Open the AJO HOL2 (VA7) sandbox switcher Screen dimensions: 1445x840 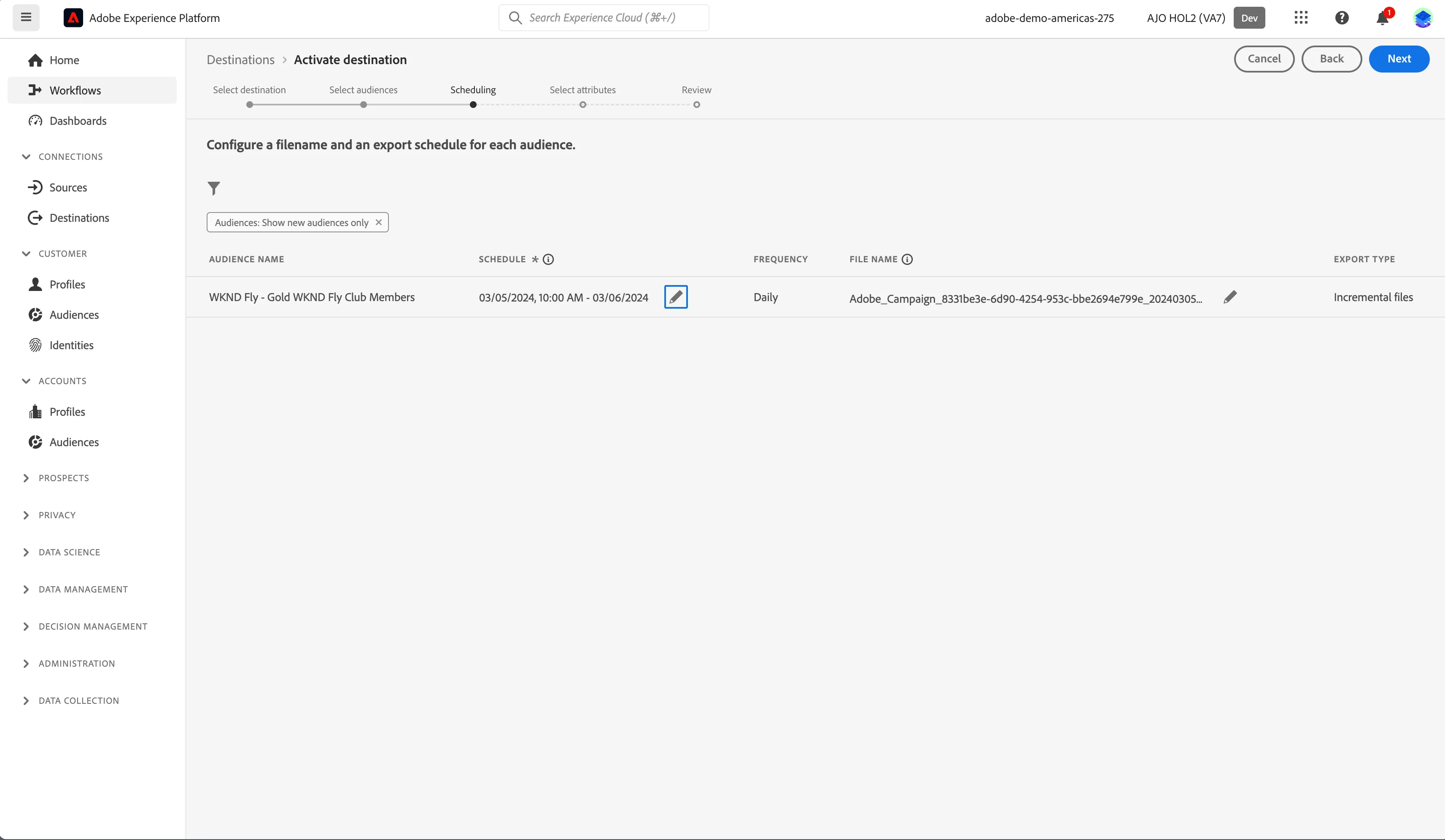[1205, 18]
